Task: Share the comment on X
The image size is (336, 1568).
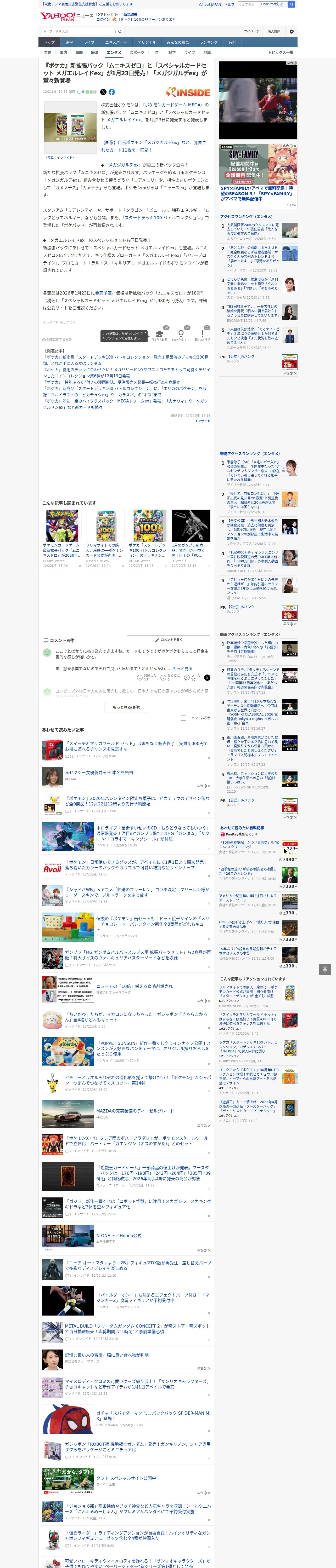Action: tap(207, 677)
